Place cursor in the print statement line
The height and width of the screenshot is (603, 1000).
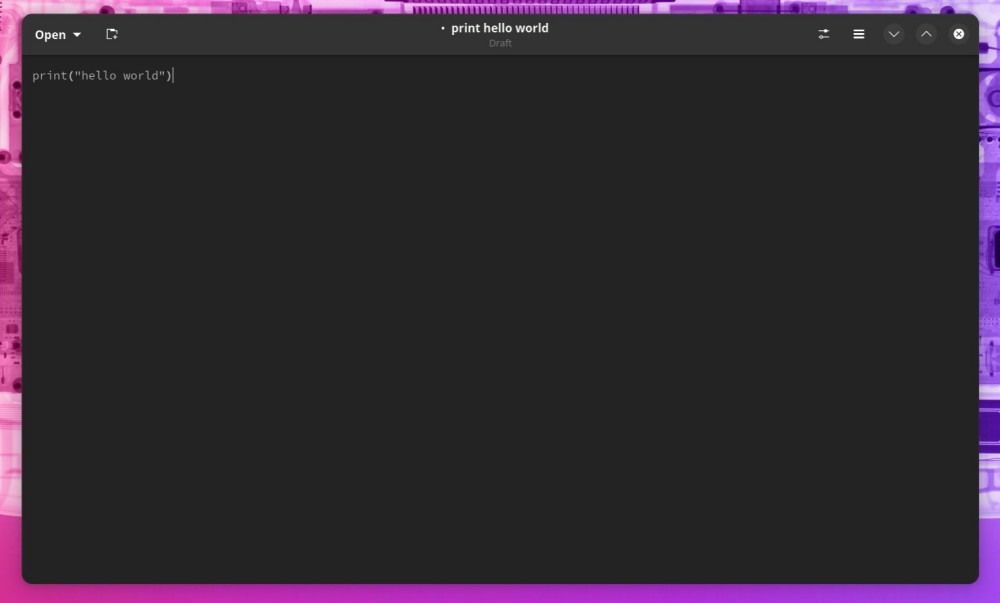(x=103, y=74)
